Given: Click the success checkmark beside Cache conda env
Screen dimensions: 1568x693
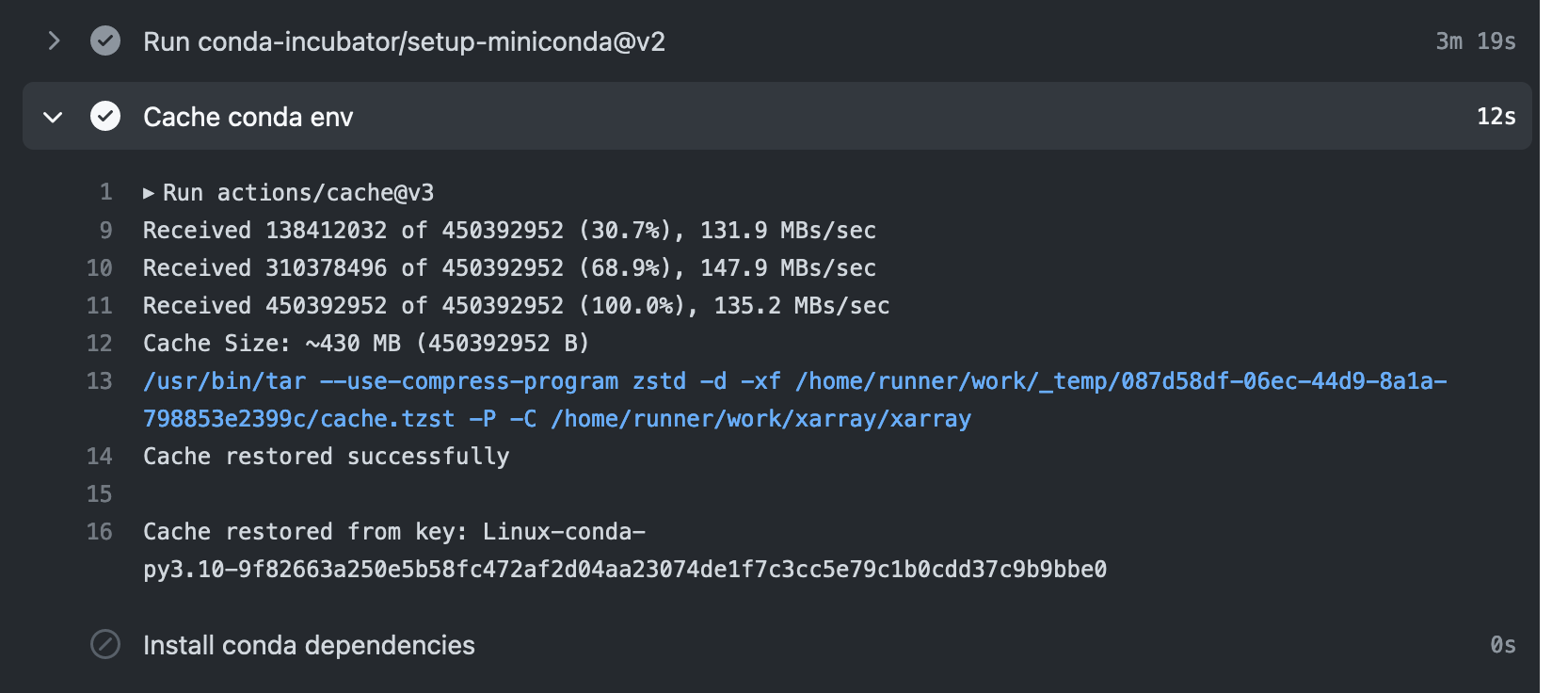Looking at the screenshot, I should [x=105, y=117].
